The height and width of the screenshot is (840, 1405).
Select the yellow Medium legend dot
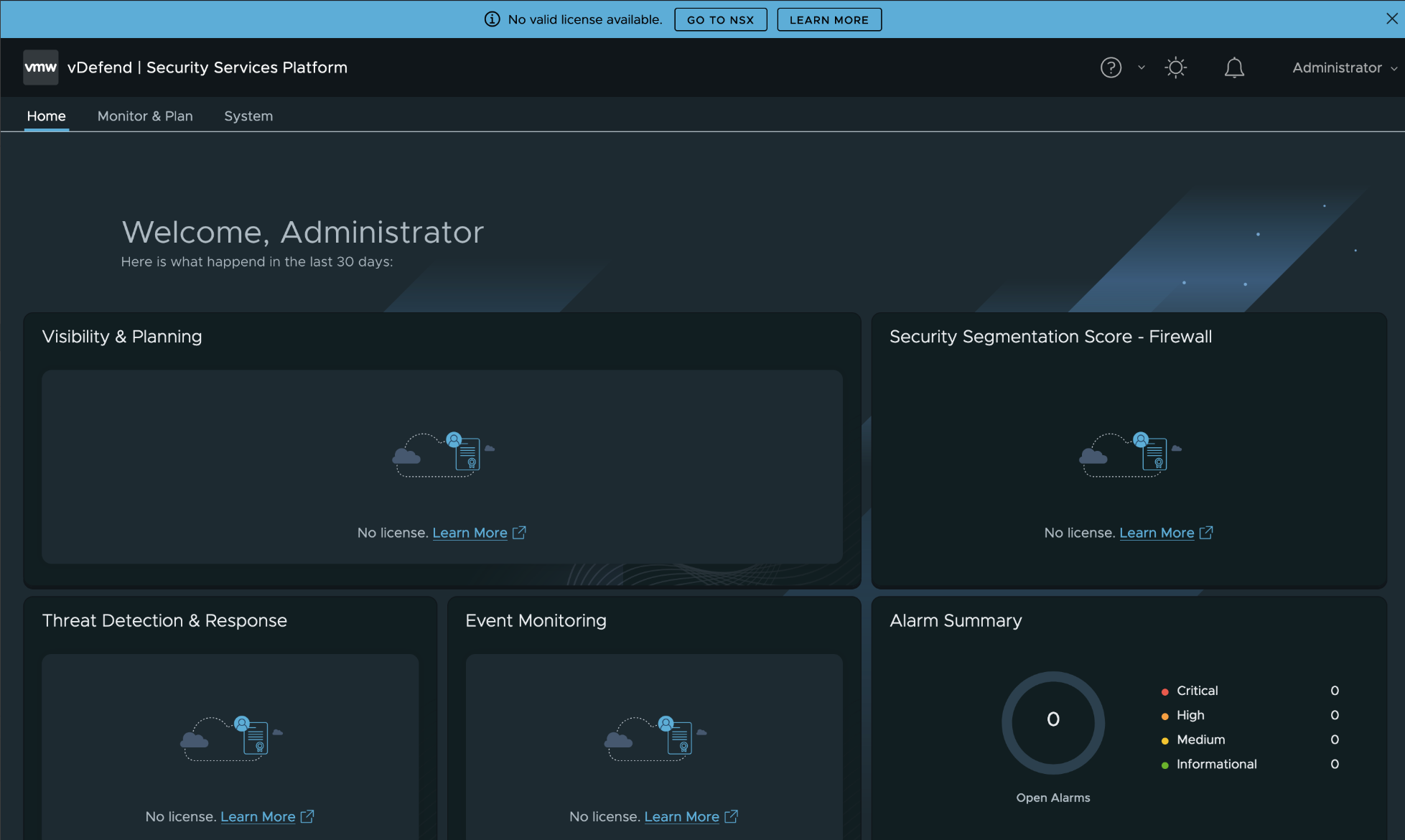[x=1164, y=741]
